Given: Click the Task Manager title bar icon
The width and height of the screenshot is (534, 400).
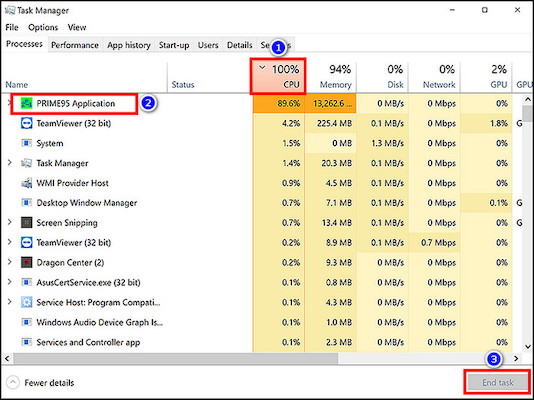Looking at the screenshot, I should click(x=10, y=10).
